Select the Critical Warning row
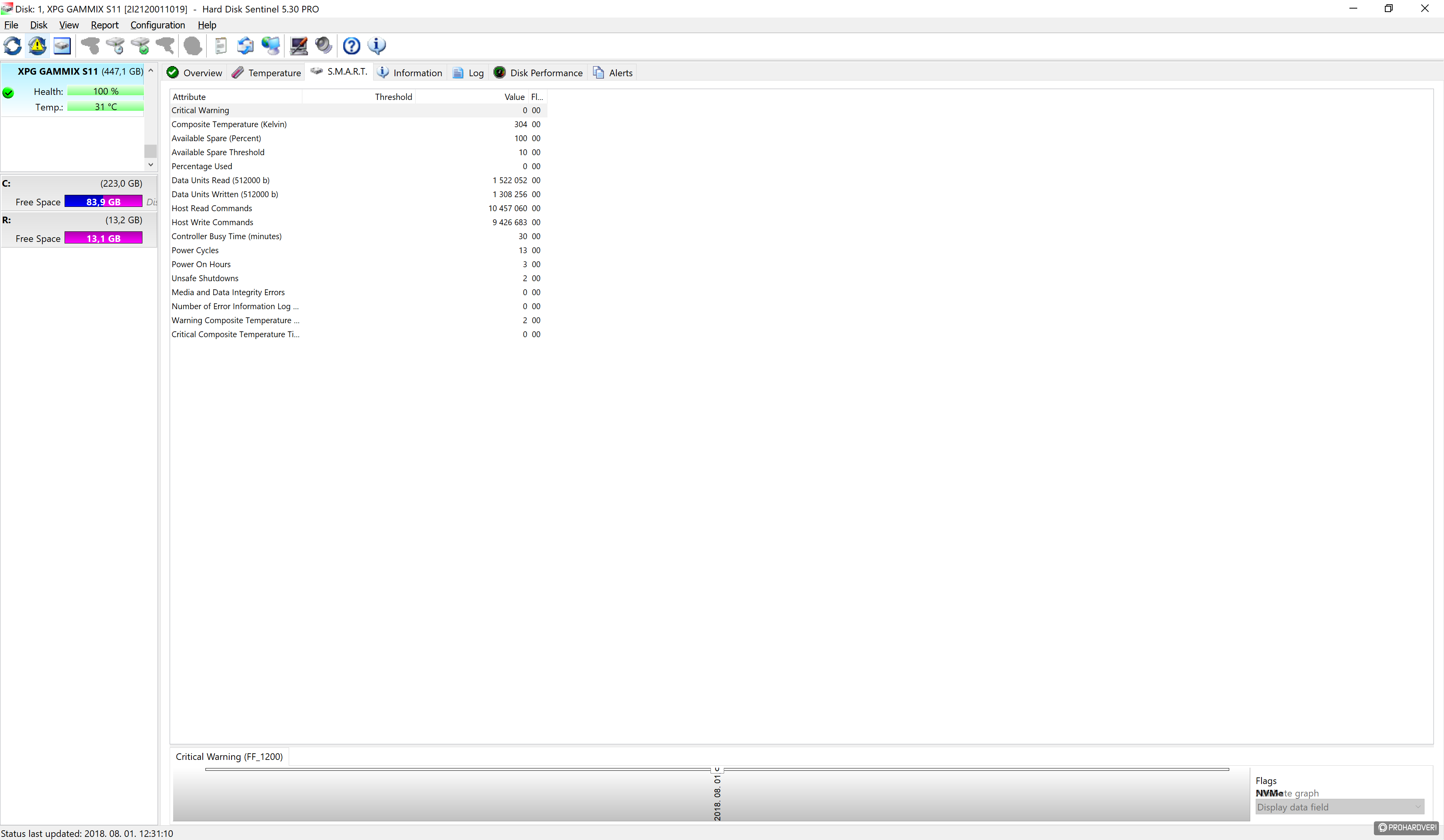Viewport: 1444px width, 840px height. coord(358,110)
